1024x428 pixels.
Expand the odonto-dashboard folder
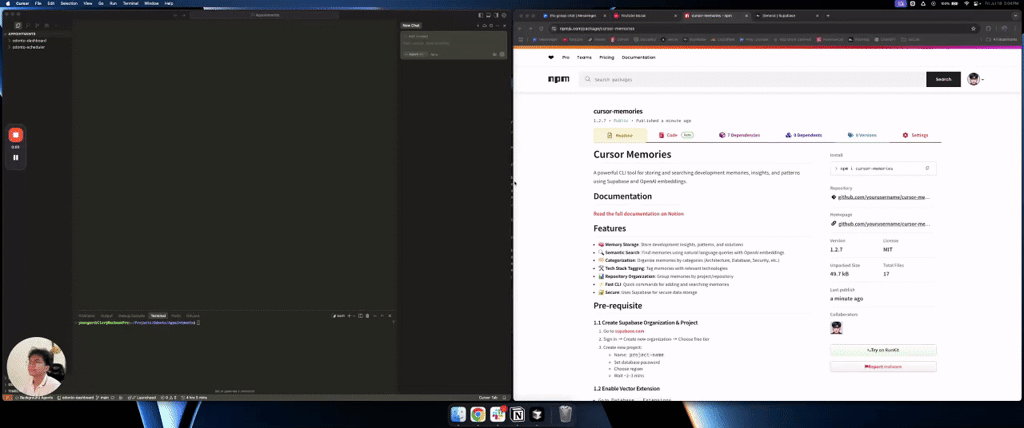click(x=28, y=41)
